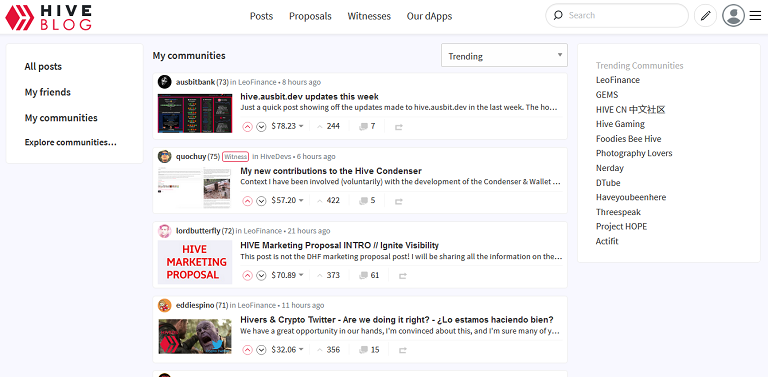Open the hamburger menu icon
The height and width of the screenshot is (377, 768).
[x=755, y=16]
